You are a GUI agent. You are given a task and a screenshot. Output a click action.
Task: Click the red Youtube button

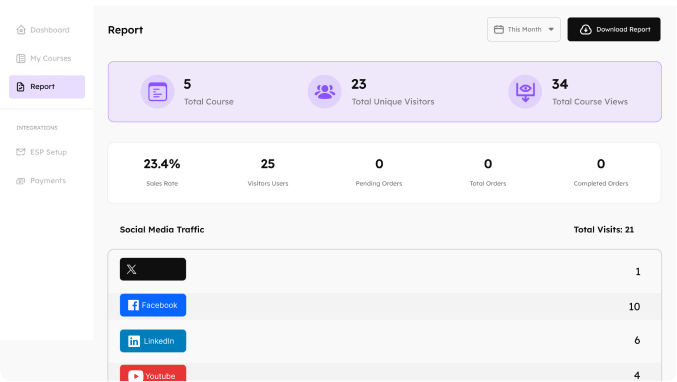coord(153,374)
